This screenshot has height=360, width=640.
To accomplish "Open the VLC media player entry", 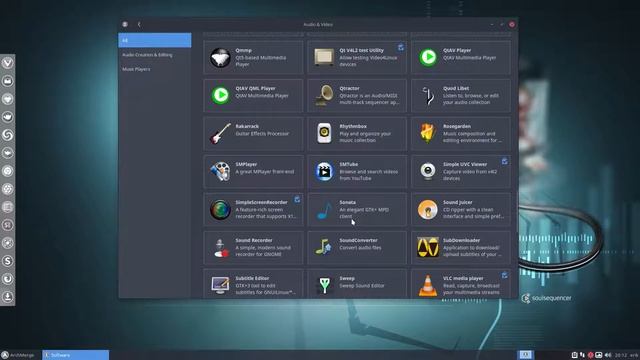I will coord(461,284).
